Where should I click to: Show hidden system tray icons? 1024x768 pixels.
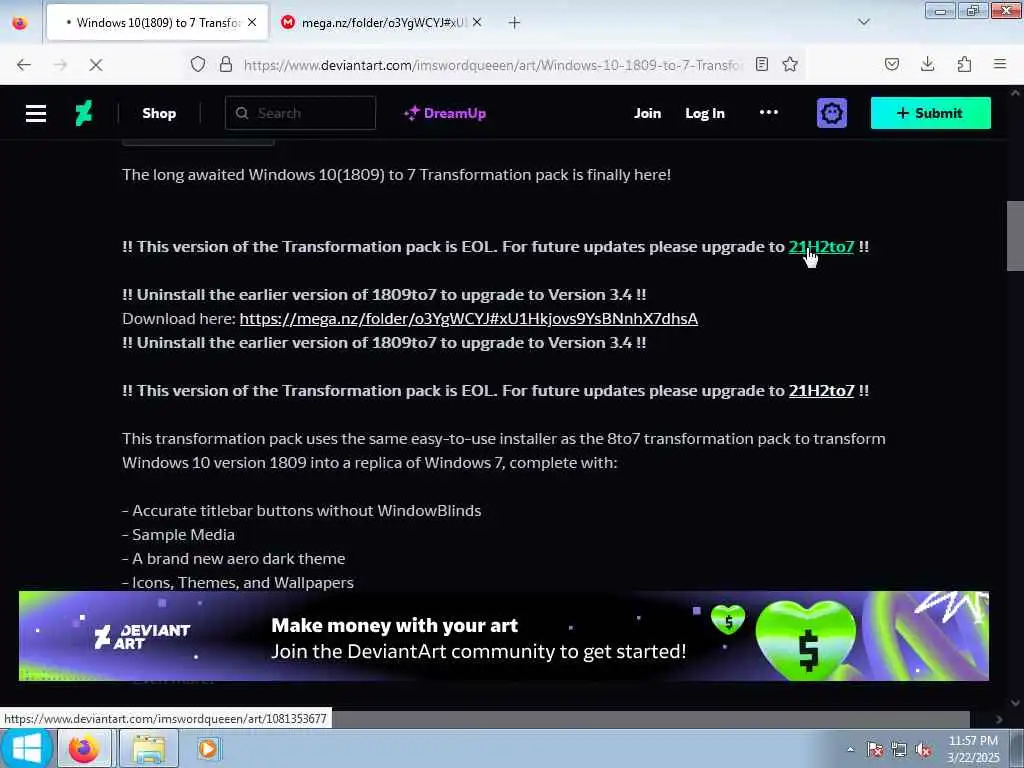point(850,749)
